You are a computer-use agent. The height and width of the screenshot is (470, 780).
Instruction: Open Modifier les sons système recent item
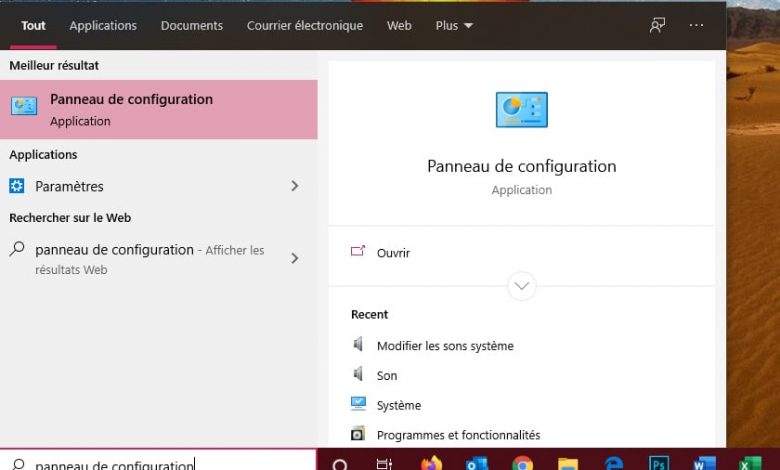point(445,346)
